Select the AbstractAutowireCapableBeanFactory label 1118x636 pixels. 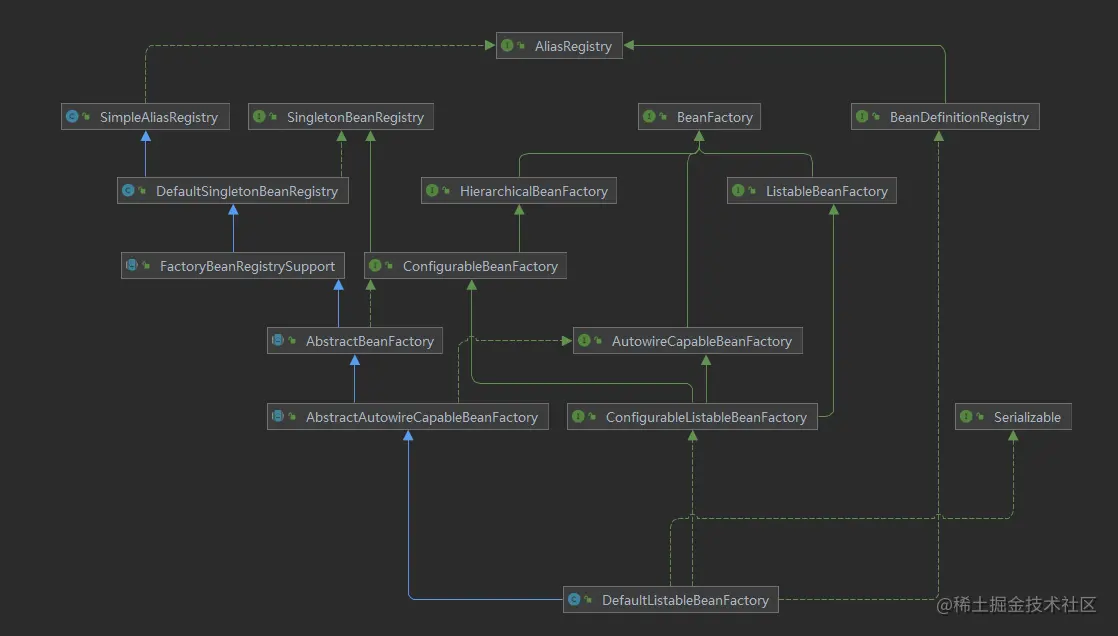[x=421, y=417]
